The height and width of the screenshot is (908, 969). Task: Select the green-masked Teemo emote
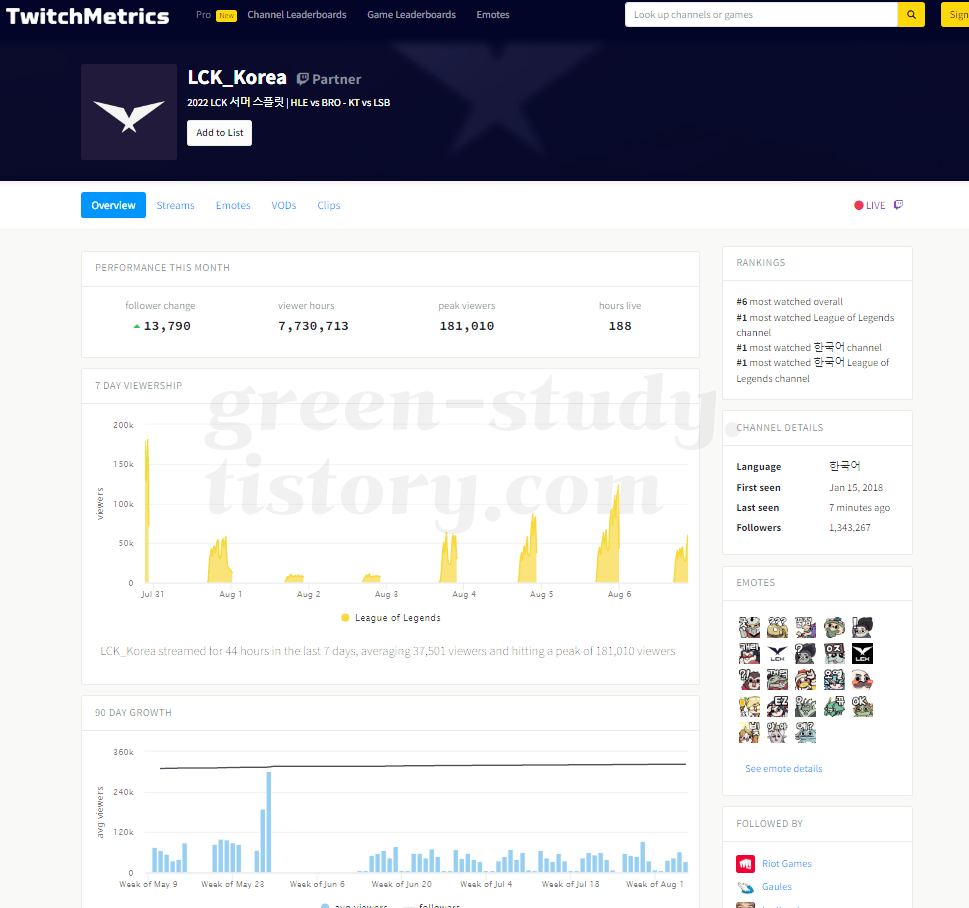click(834, 627)
